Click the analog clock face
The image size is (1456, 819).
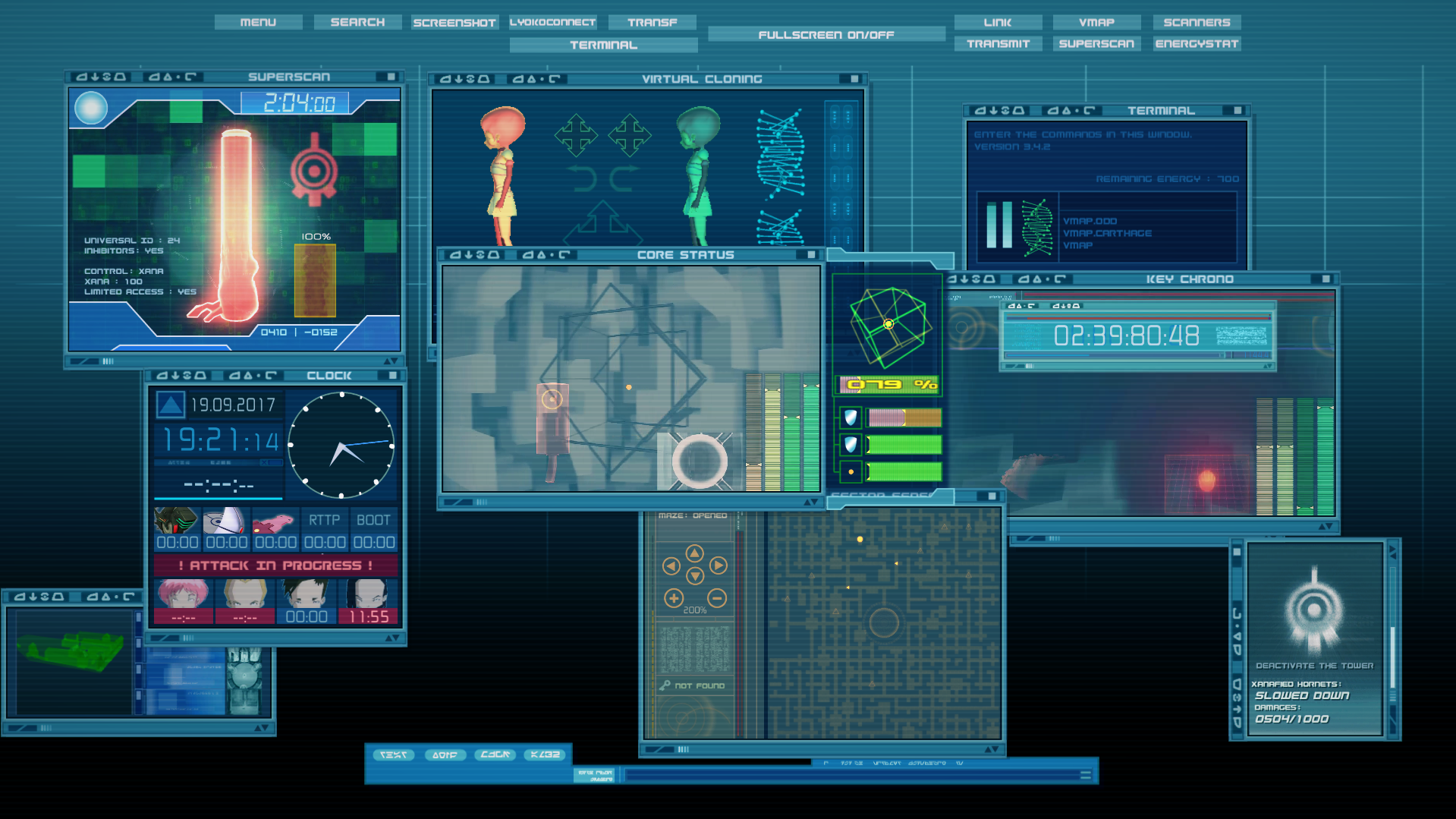[341, 445]
